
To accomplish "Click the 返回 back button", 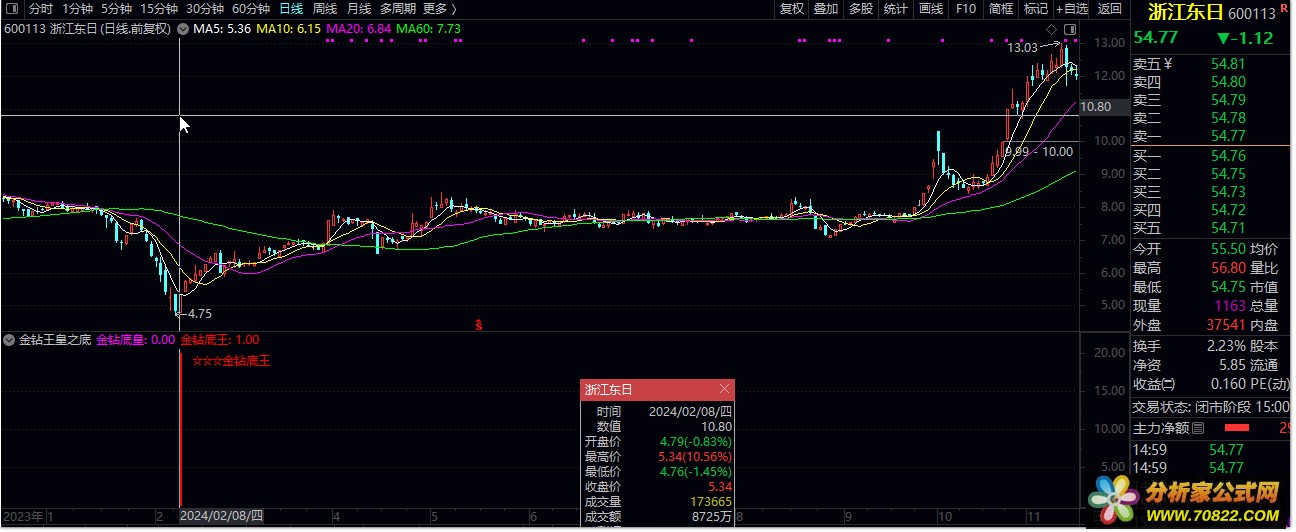I will (x=1110, y=9).
